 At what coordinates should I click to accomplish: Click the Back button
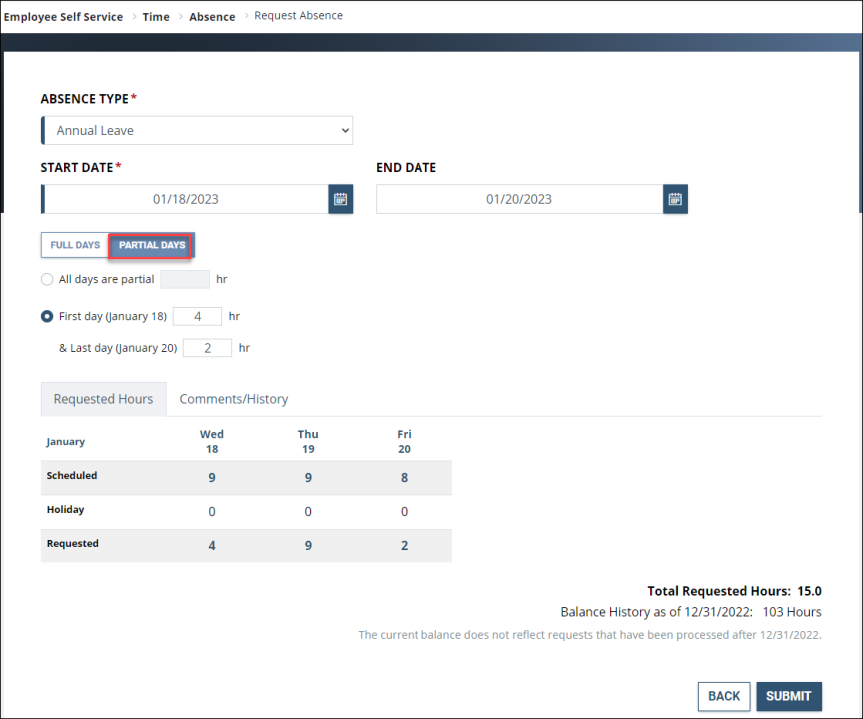(723, 696)
